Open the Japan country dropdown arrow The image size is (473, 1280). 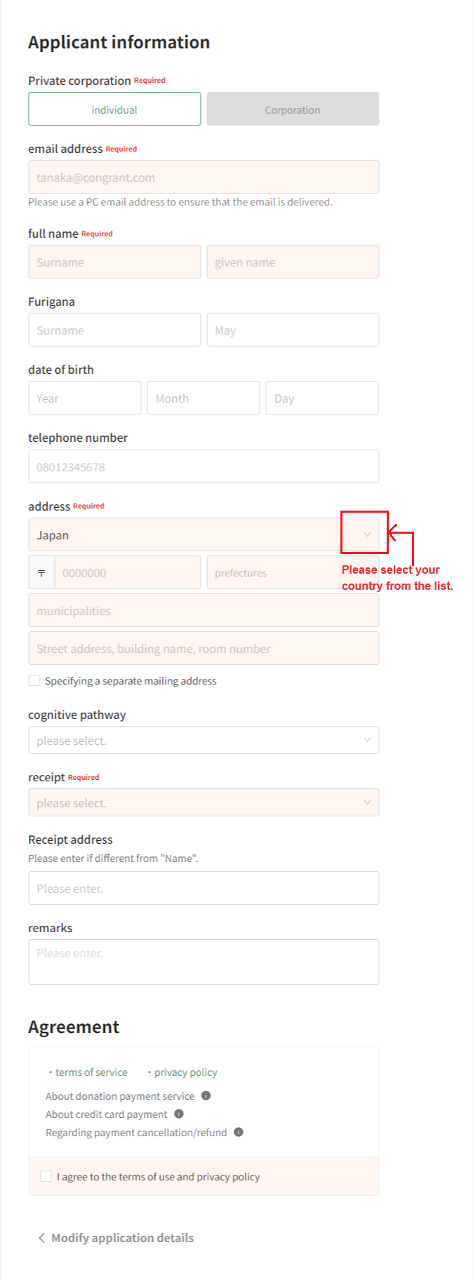point(367,535)
